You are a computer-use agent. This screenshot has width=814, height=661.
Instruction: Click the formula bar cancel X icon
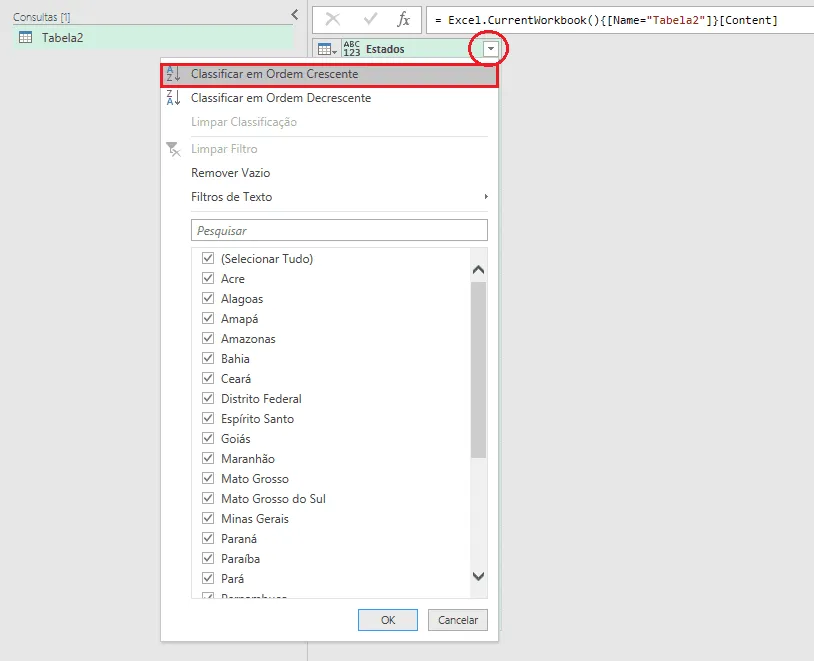[332, 20]
